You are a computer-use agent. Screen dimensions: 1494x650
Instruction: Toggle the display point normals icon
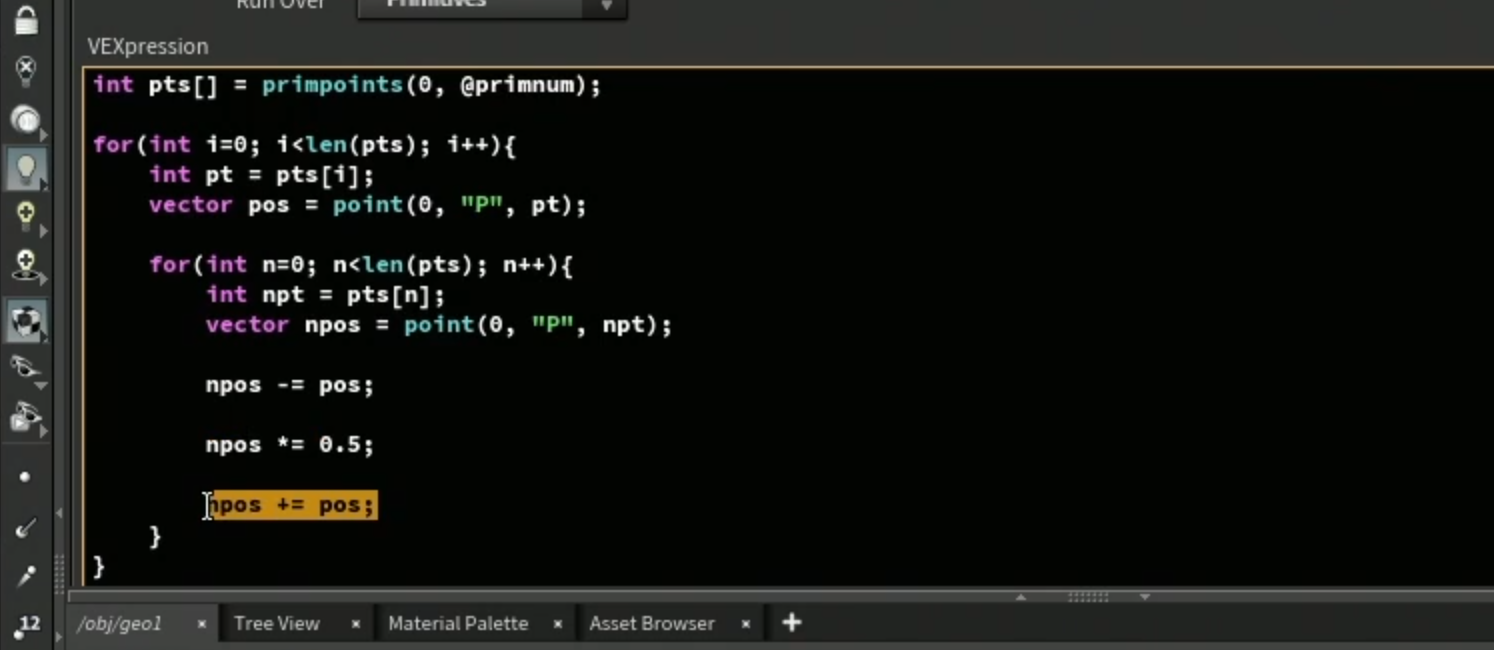point(25,528)
